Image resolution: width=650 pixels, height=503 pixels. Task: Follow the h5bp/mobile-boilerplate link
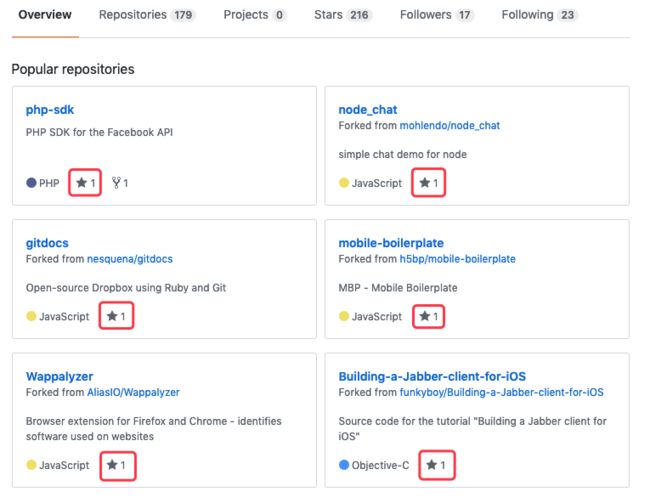pos(458,259)
